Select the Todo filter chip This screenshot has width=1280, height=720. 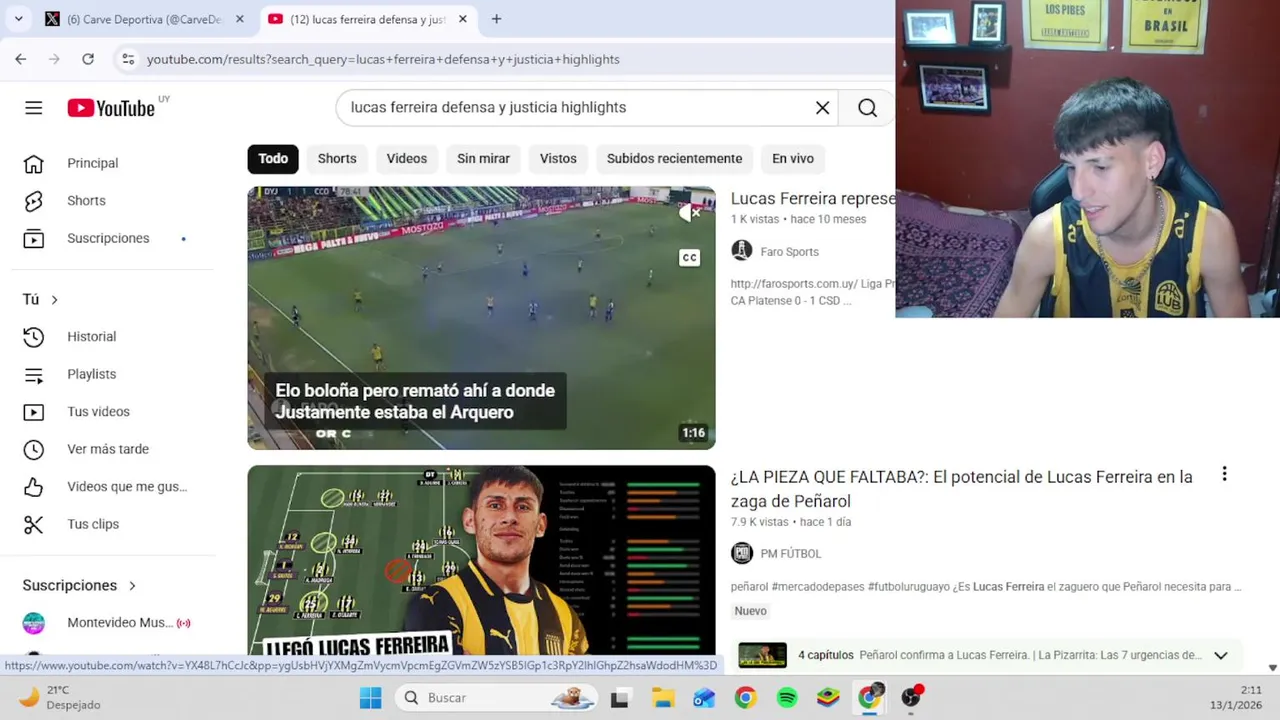point(273,158)
